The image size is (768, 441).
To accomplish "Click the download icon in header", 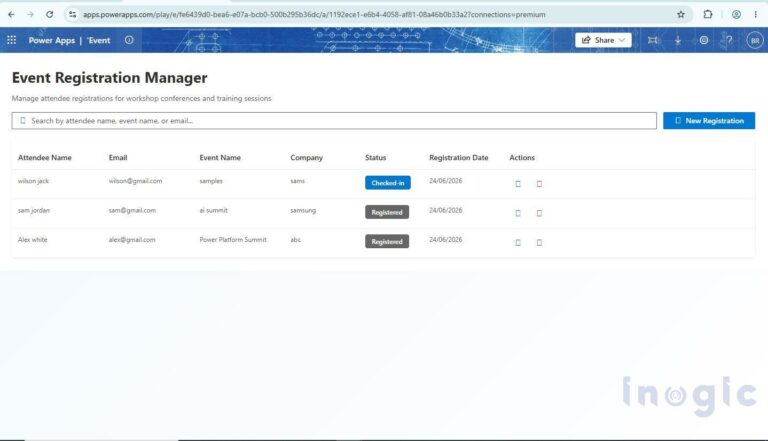I will tap(678, 40).
